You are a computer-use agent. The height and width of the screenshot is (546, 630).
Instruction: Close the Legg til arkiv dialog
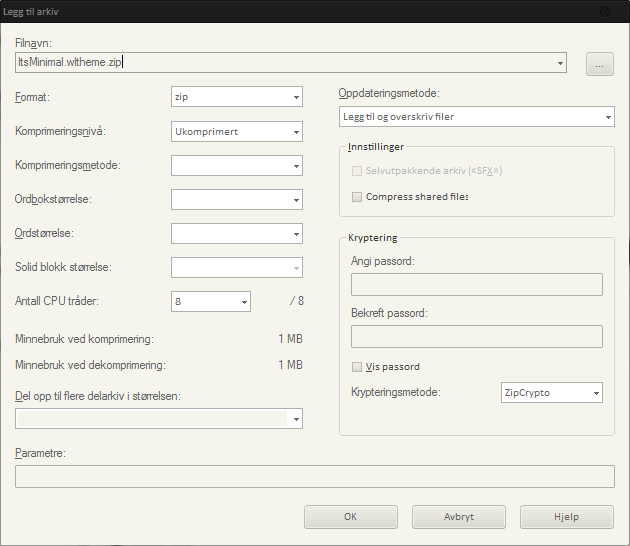[605, 12]
